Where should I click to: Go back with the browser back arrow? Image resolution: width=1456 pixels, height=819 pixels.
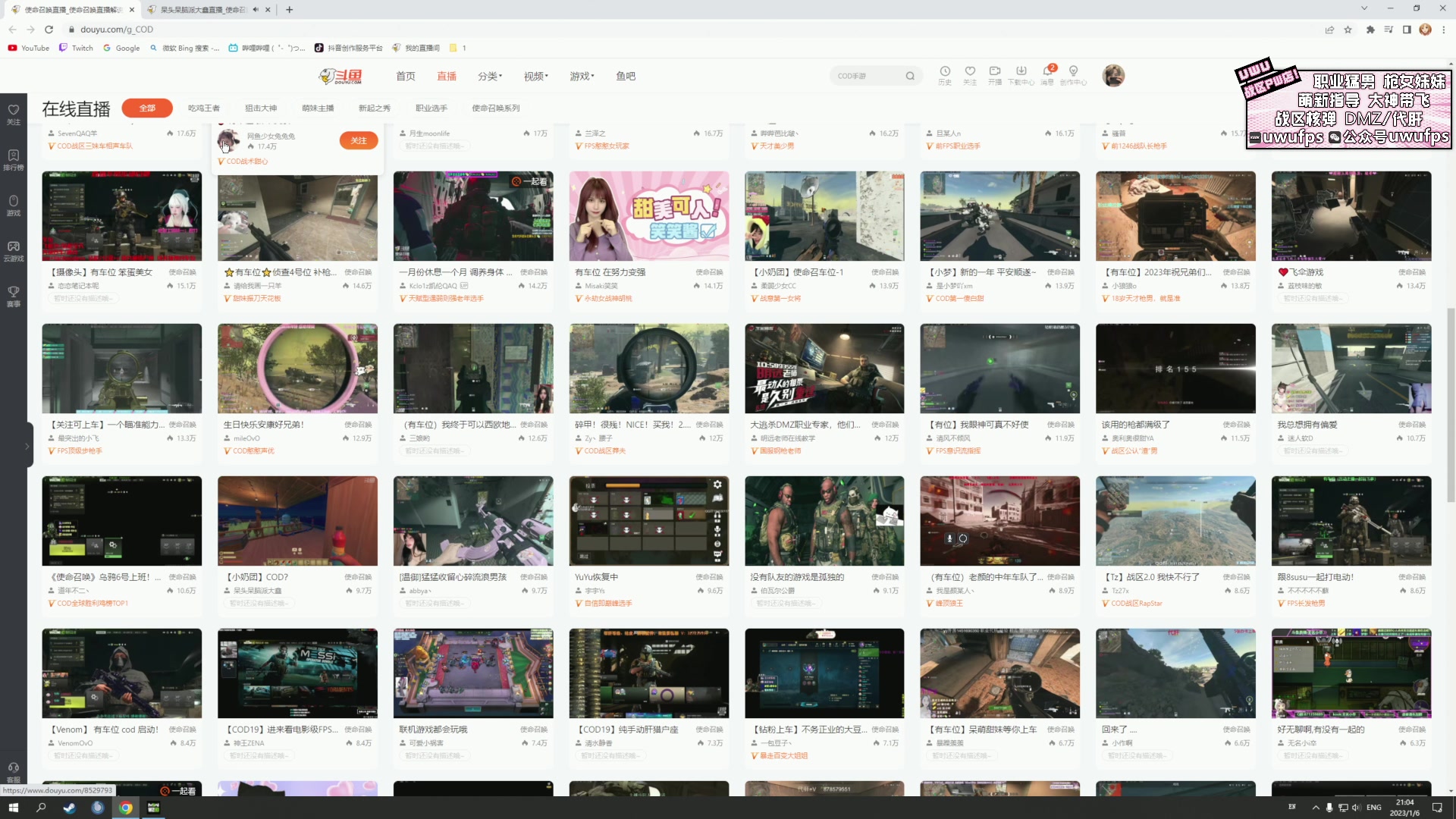point(12,30)
